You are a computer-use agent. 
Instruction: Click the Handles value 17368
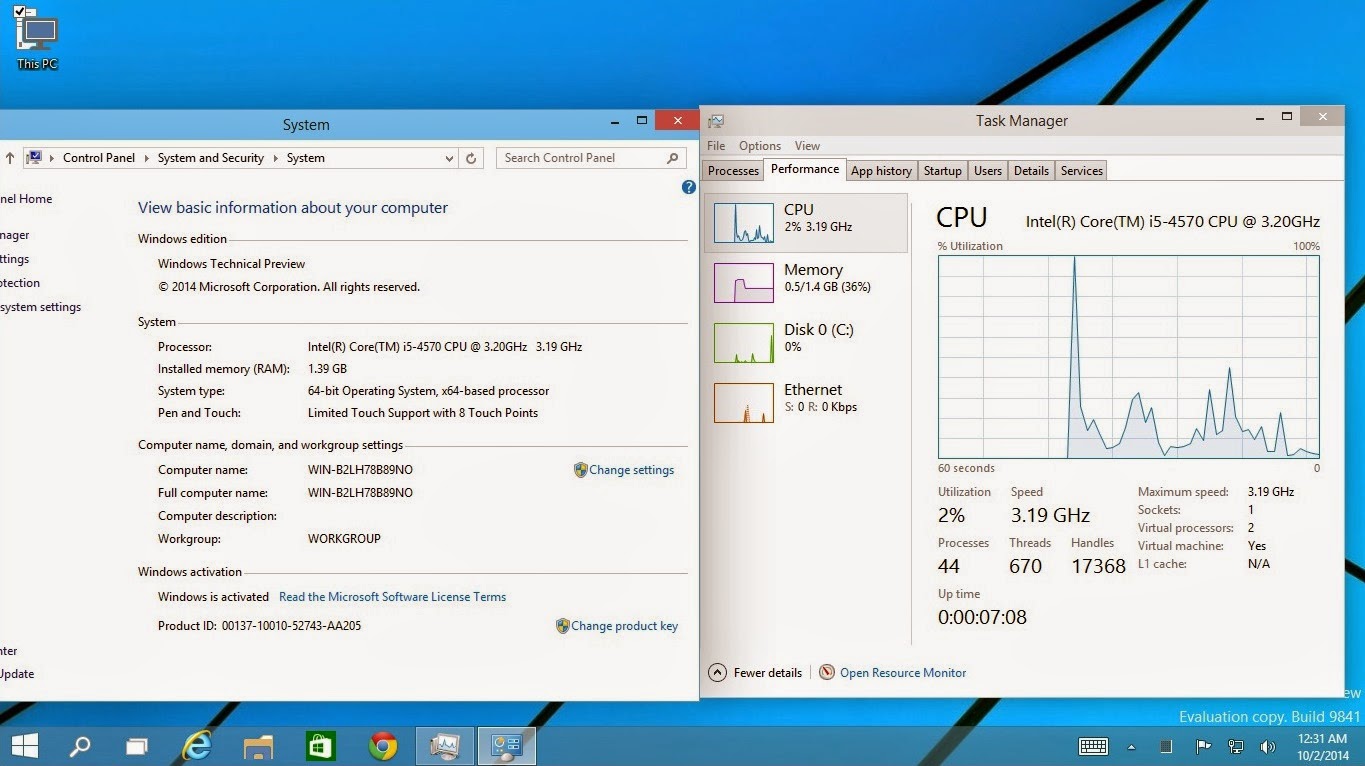coord(1098,566)
